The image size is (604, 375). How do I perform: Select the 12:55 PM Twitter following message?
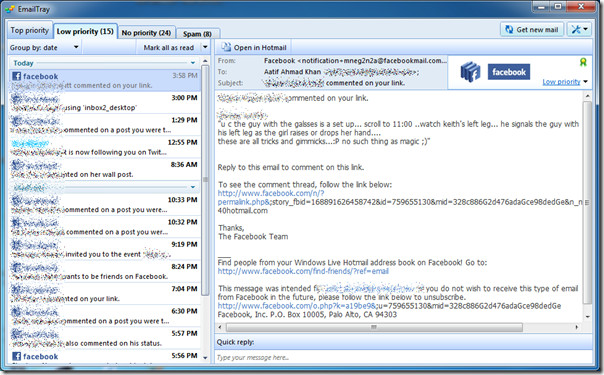point(105,147)
